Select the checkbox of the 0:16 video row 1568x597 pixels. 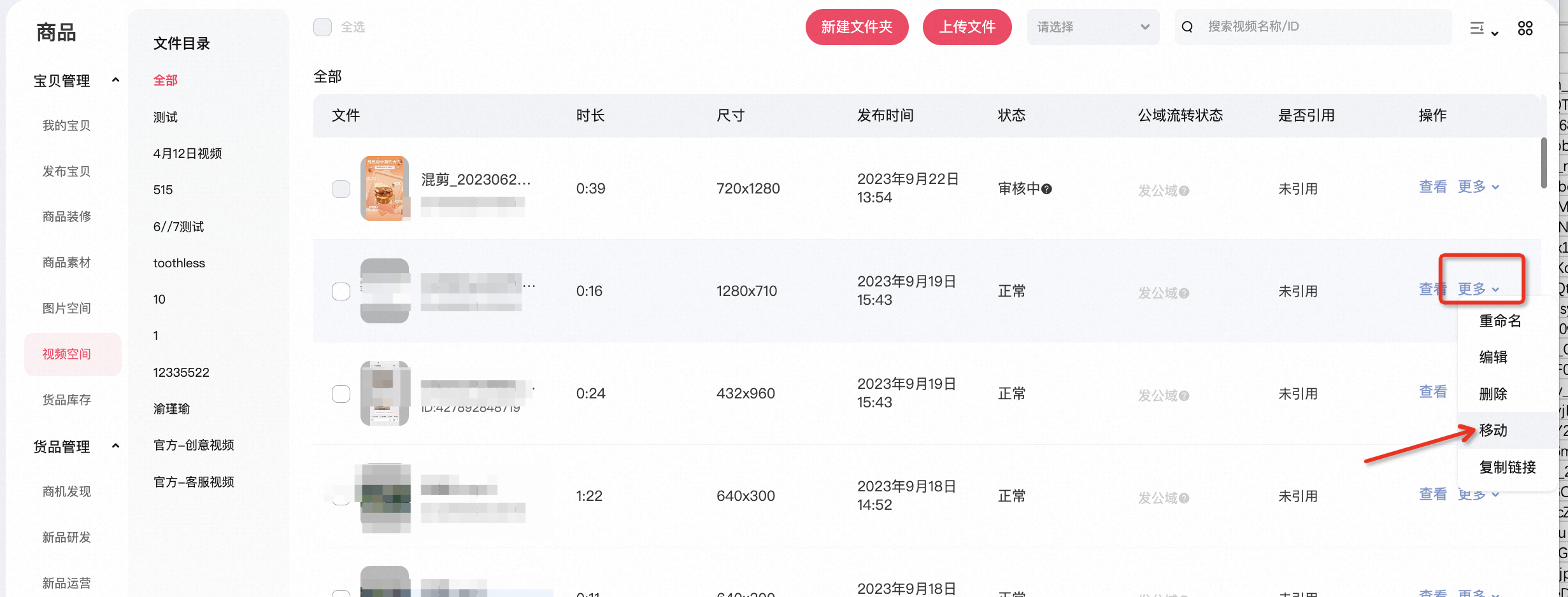(341, 291)
